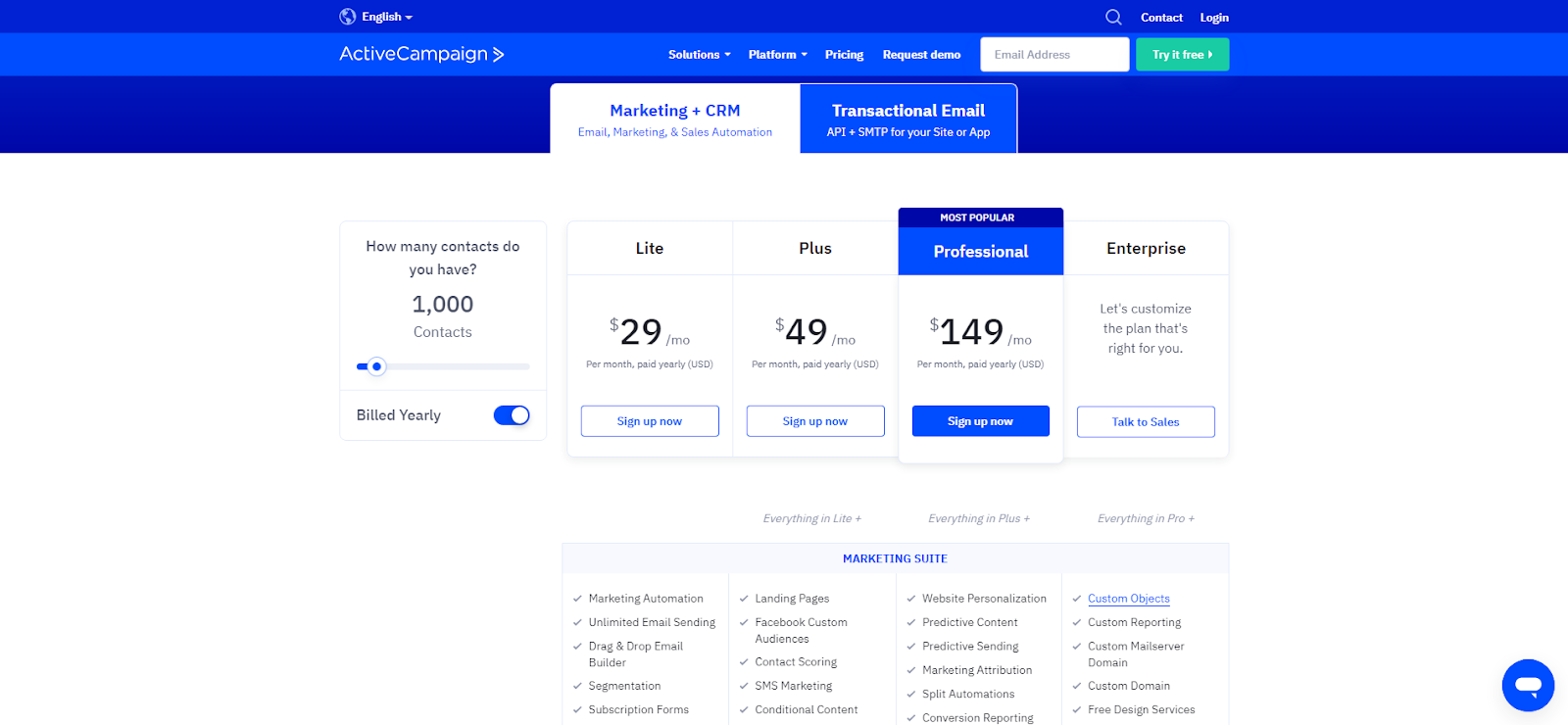The width and height of the screenshot is (1568, 725).
Task: Sign up for the Lite plan
Action: coord(650,421)
